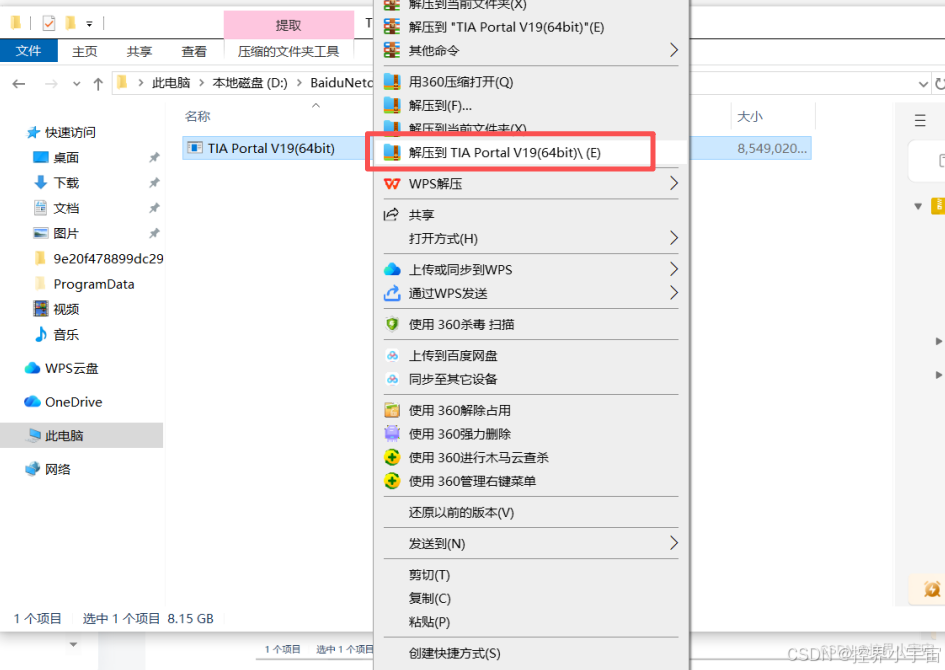Viewport: 945px width, 670px height.
Task: Open 网络 network location
Action: coord(58,469)
